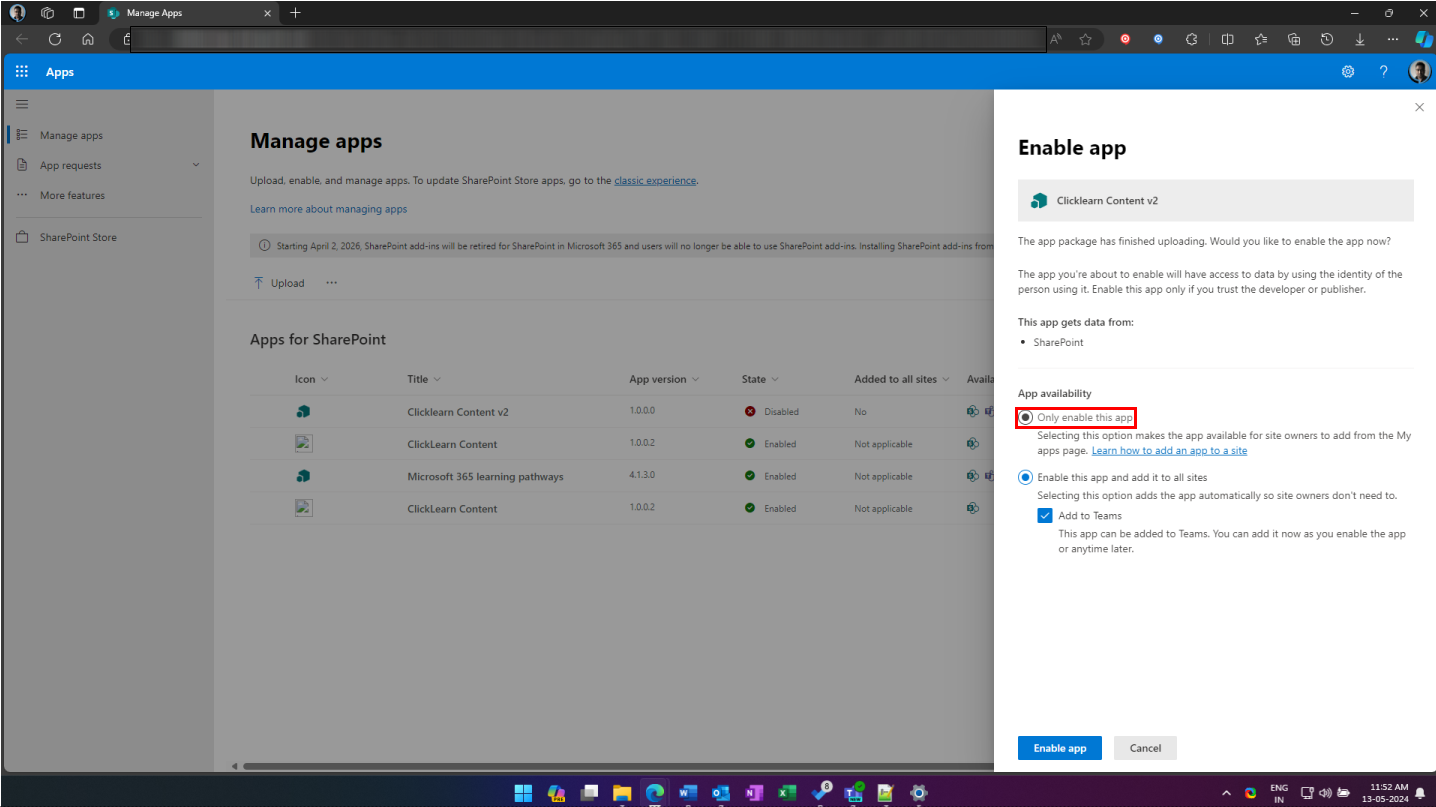The image size is (1436, 807).
Task: Open Edge downloads icon
Action: pos(1360,39)
